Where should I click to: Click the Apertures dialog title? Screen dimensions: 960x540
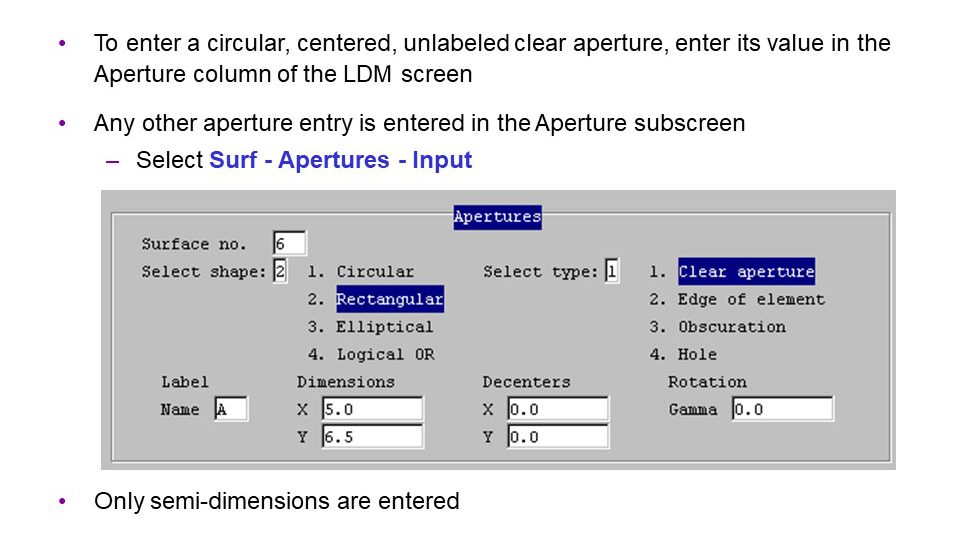(497, 217)
